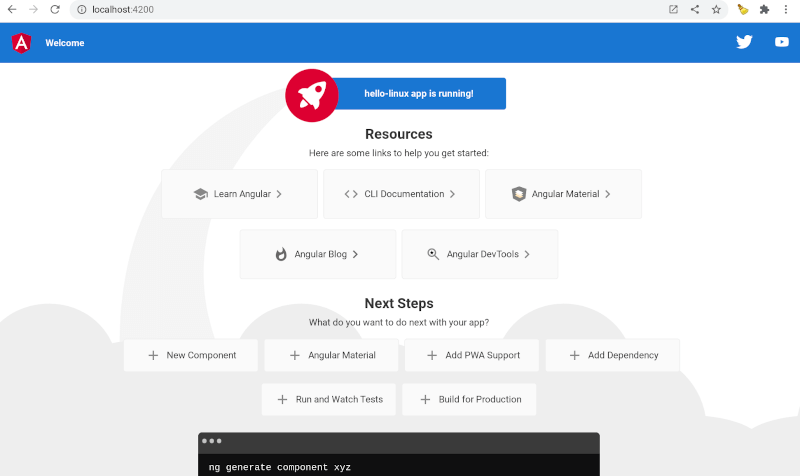
Task: Click the site information icon in address bar
Action: (x=82, y=9)
